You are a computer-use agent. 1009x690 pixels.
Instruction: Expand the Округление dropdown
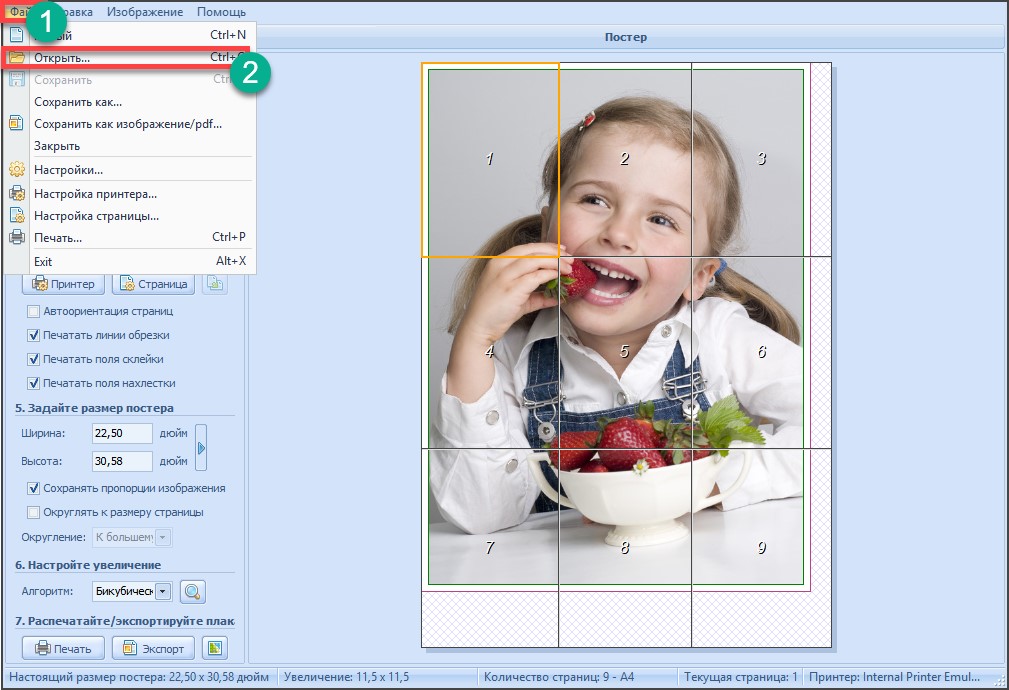163,538
